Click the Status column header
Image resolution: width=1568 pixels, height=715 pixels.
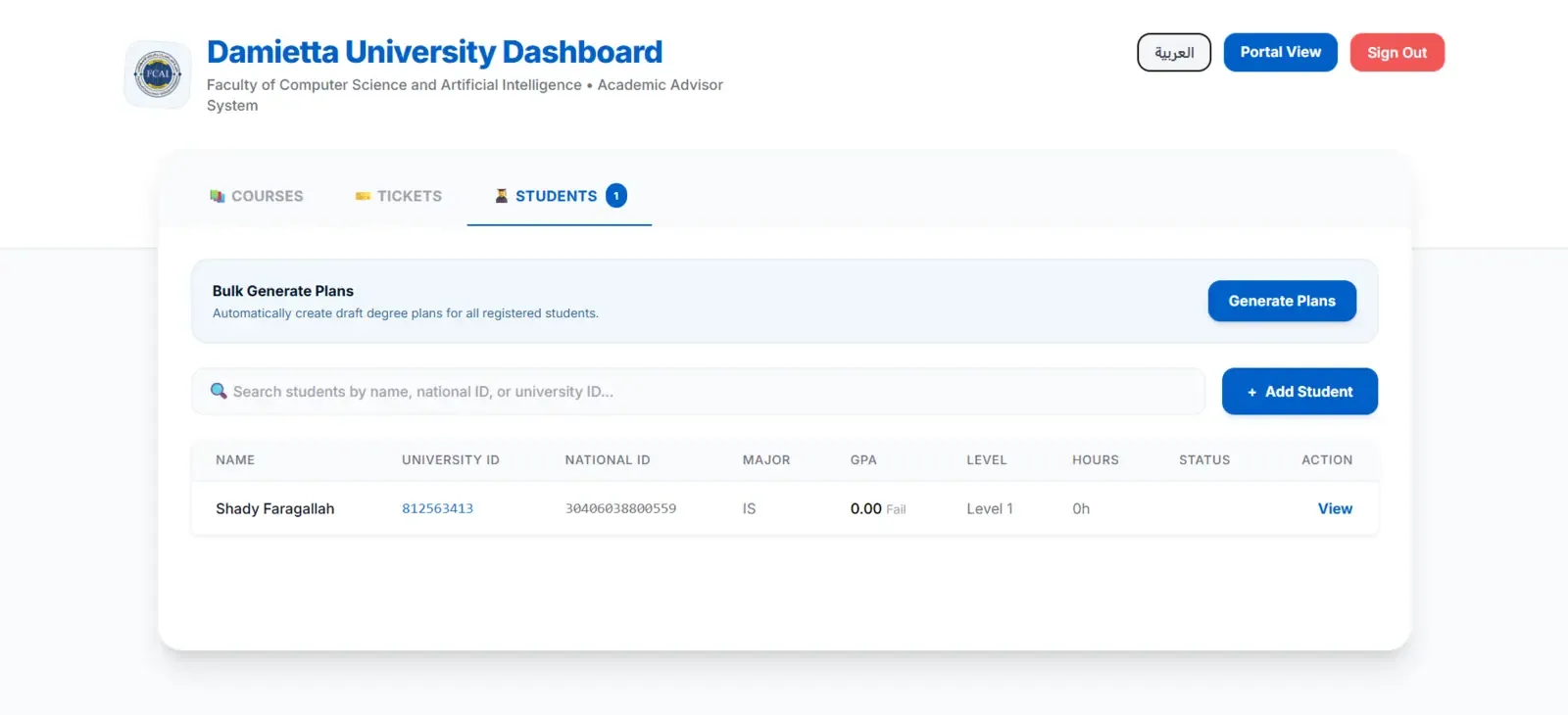pyautogui.click(x=1204, y=460)
